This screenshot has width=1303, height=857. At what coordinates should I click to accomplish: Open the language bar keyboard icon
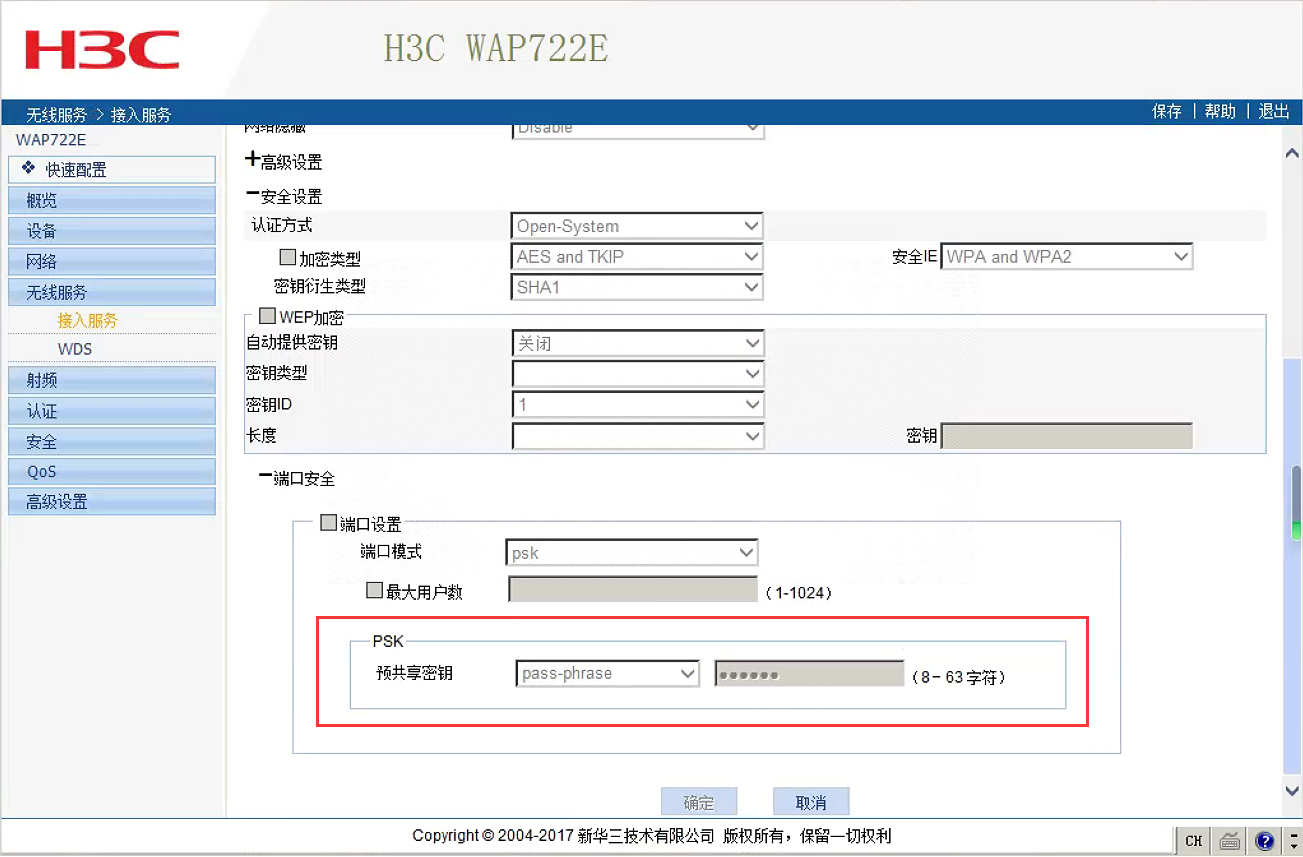pos(1231,840)
